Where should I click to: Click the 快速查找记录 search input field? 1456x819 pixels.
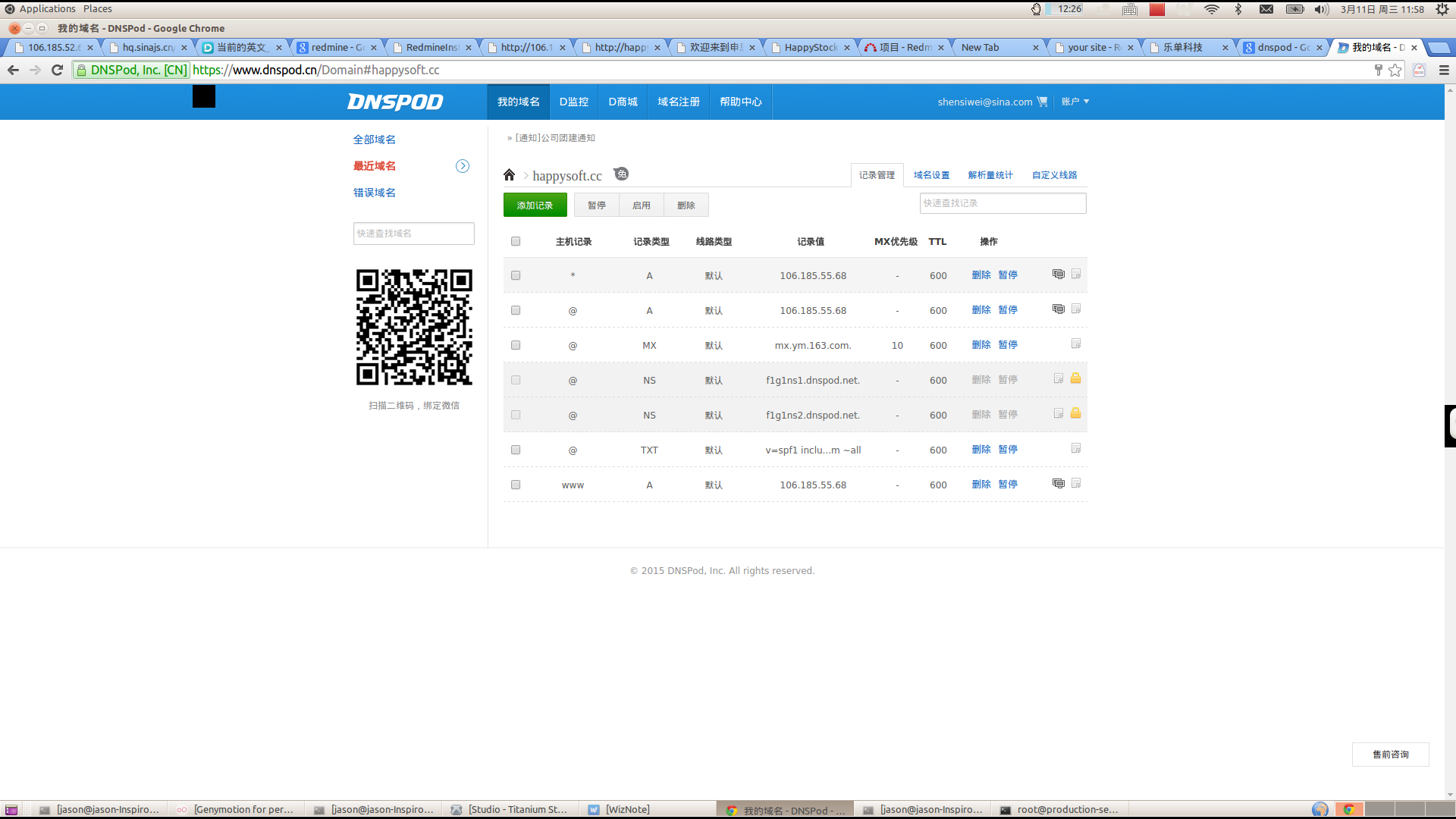click(1003, 203)
